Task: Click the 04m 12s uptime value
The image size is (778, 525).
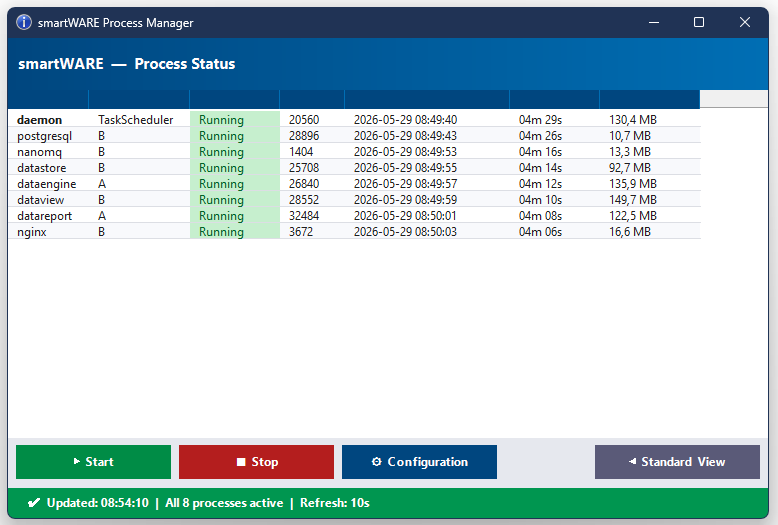Action: [x=540, y=184]
